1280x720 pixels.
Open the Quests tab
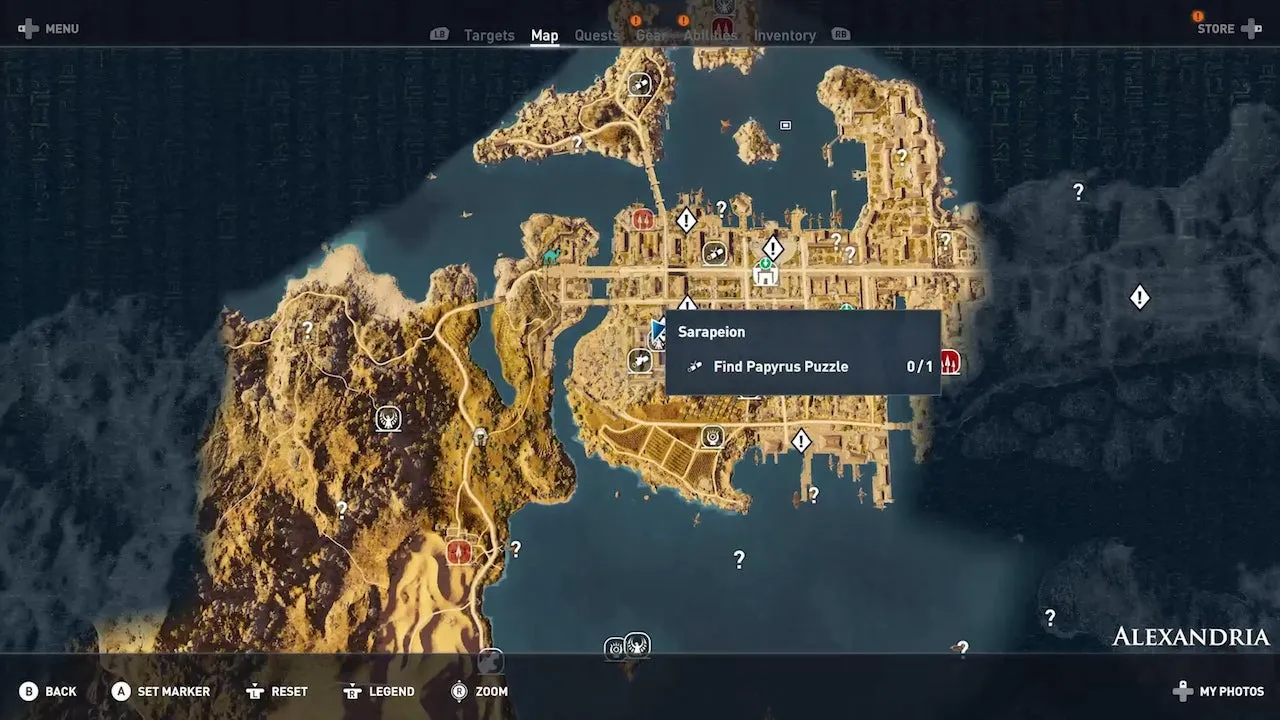597,35
